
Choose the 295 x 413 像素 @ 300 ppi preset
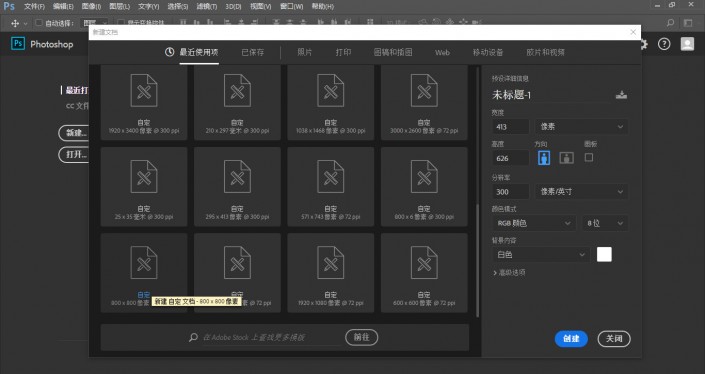click(x=237, y=187)
